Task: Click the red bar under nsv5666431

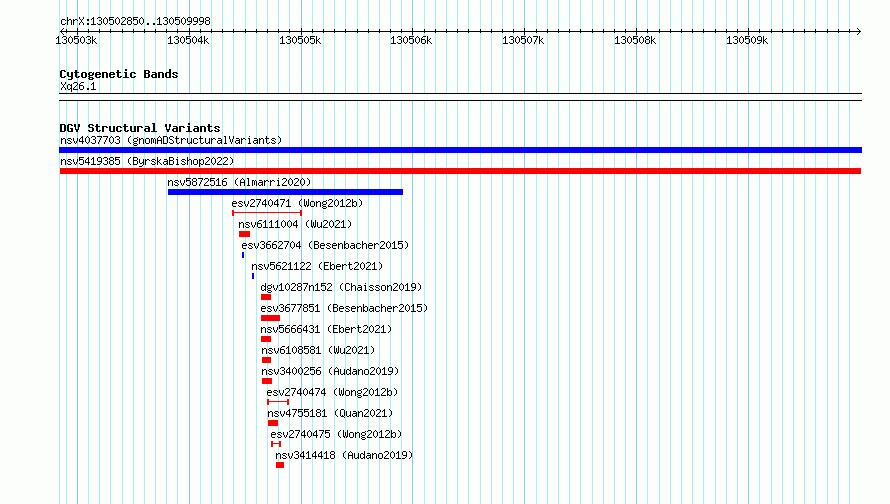Action: click(266, 339)
